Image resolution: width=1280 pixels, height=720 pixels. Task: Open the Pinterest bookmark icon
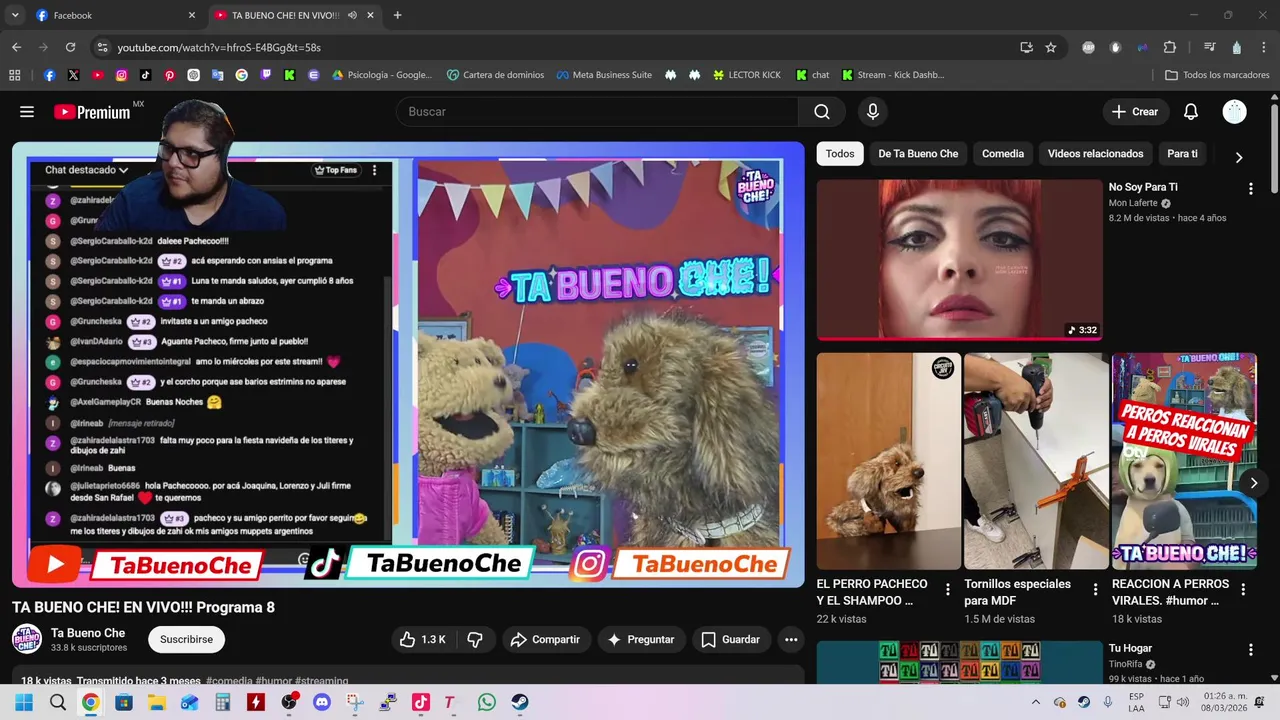click(x=169, y=75)
